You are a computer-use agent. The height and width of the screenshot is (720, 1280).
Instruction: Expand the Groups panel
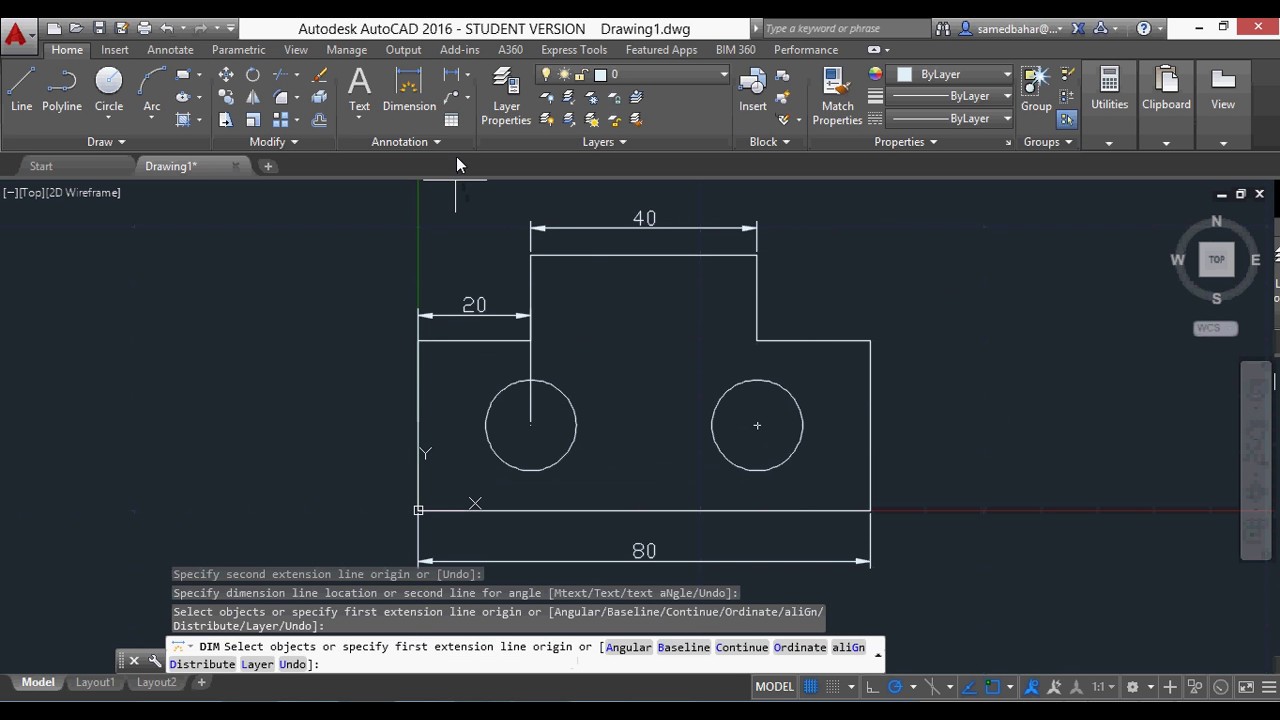tap(1048, 142)
